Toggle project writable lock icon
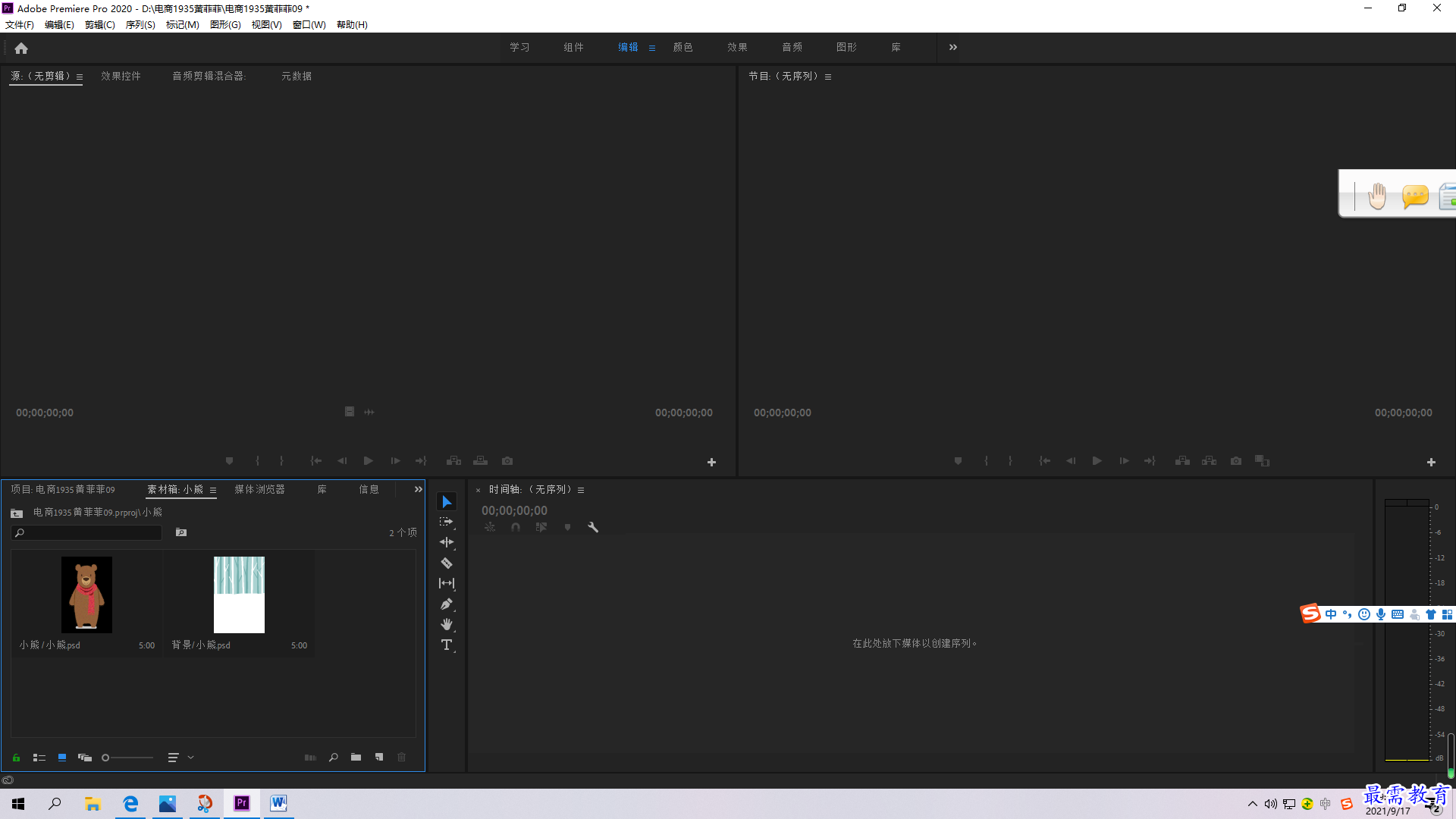The width and height of the screenshot is (1456, 819). point(16,758)
